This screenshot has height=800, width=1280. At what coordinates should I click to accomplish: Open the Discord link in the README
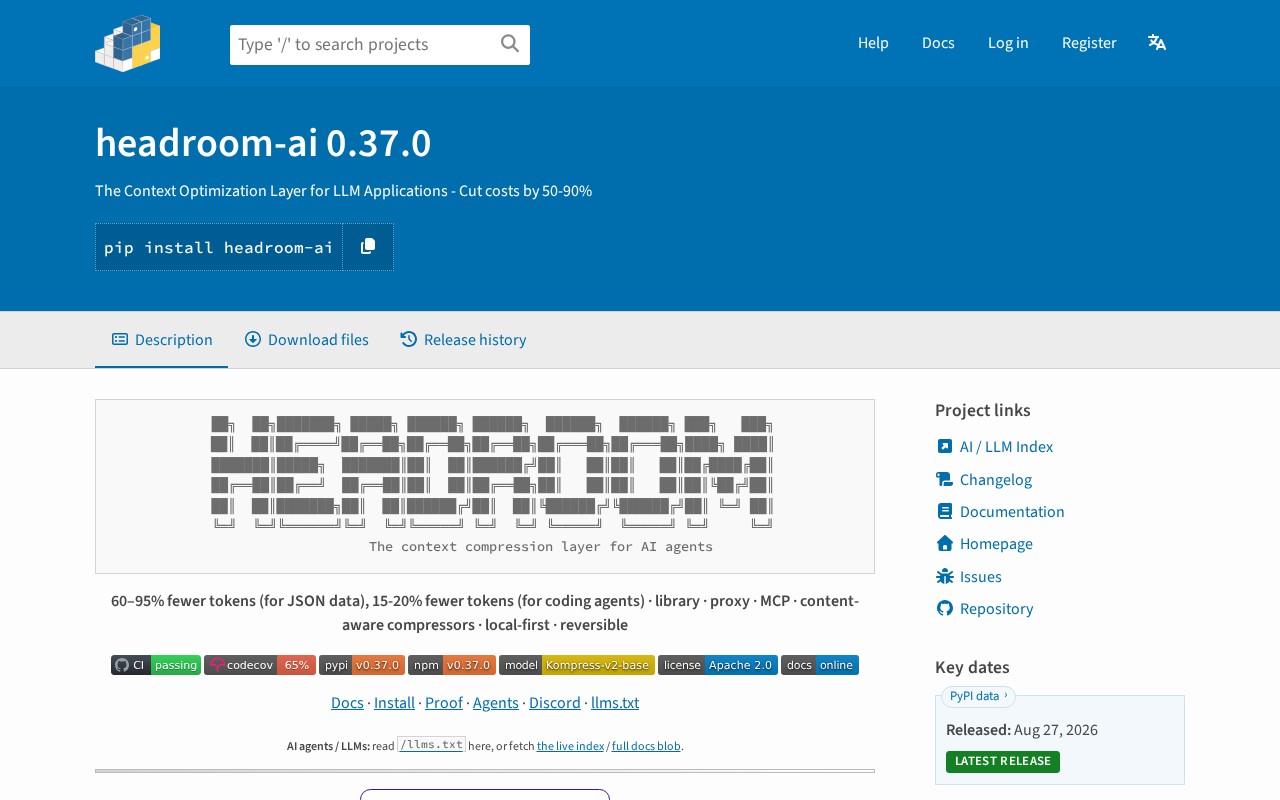click(555, 703)
